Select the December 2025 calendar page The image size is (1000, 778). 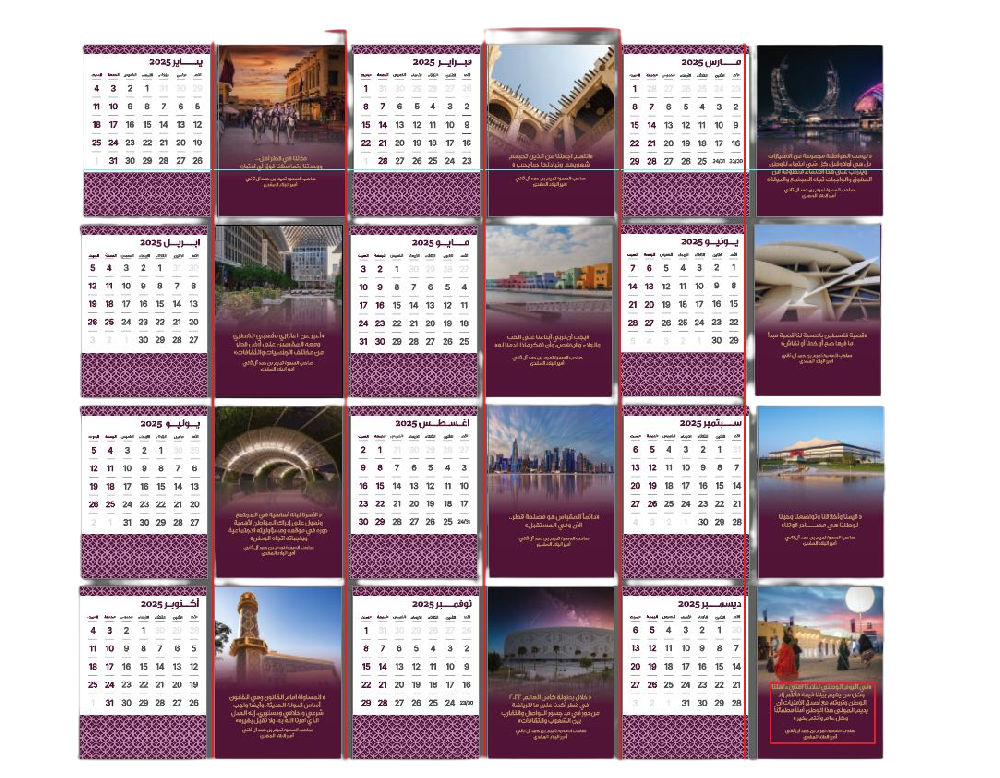[685, 670]
